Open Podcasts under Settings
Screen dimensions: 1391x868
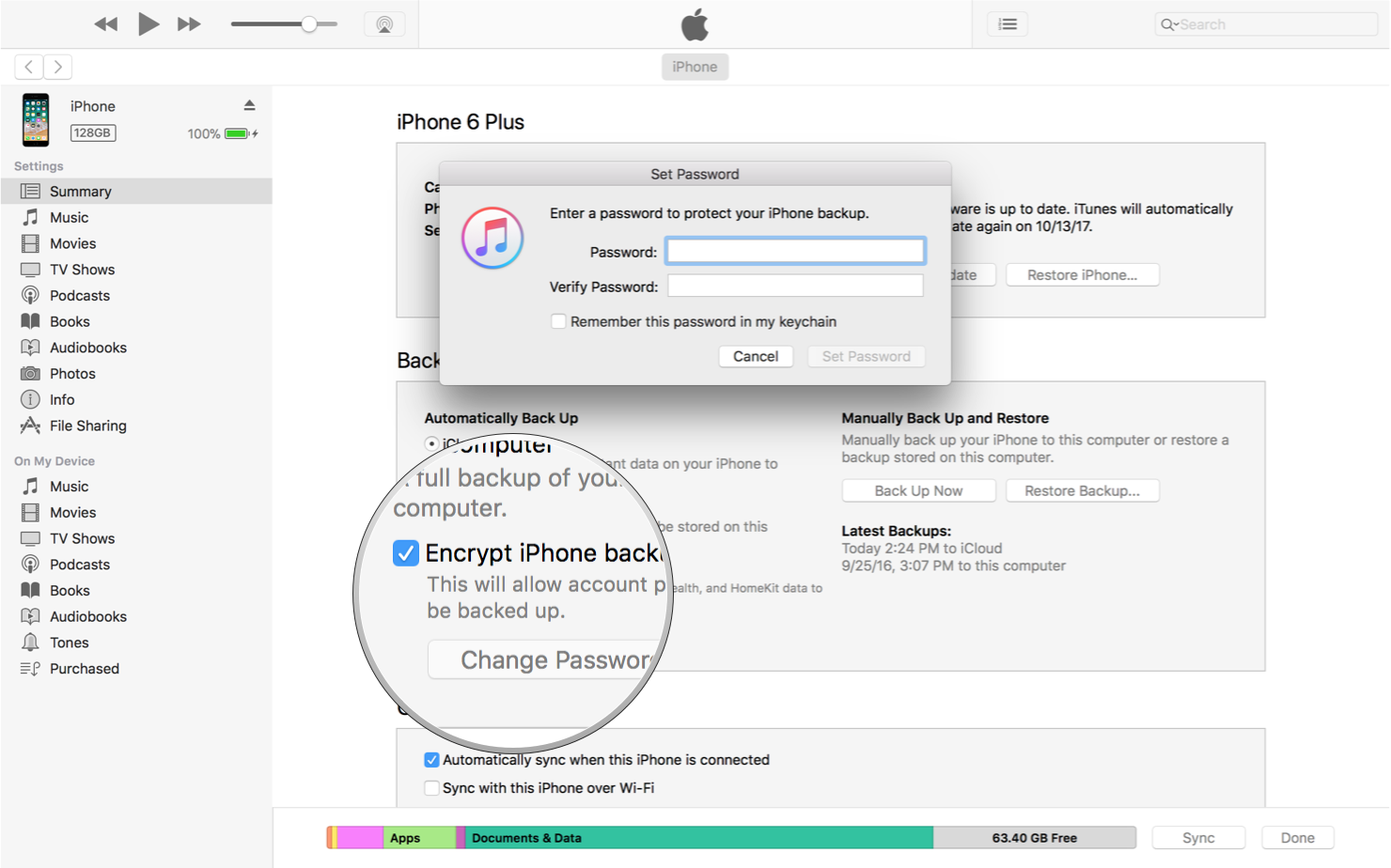[x=136, y=295]
